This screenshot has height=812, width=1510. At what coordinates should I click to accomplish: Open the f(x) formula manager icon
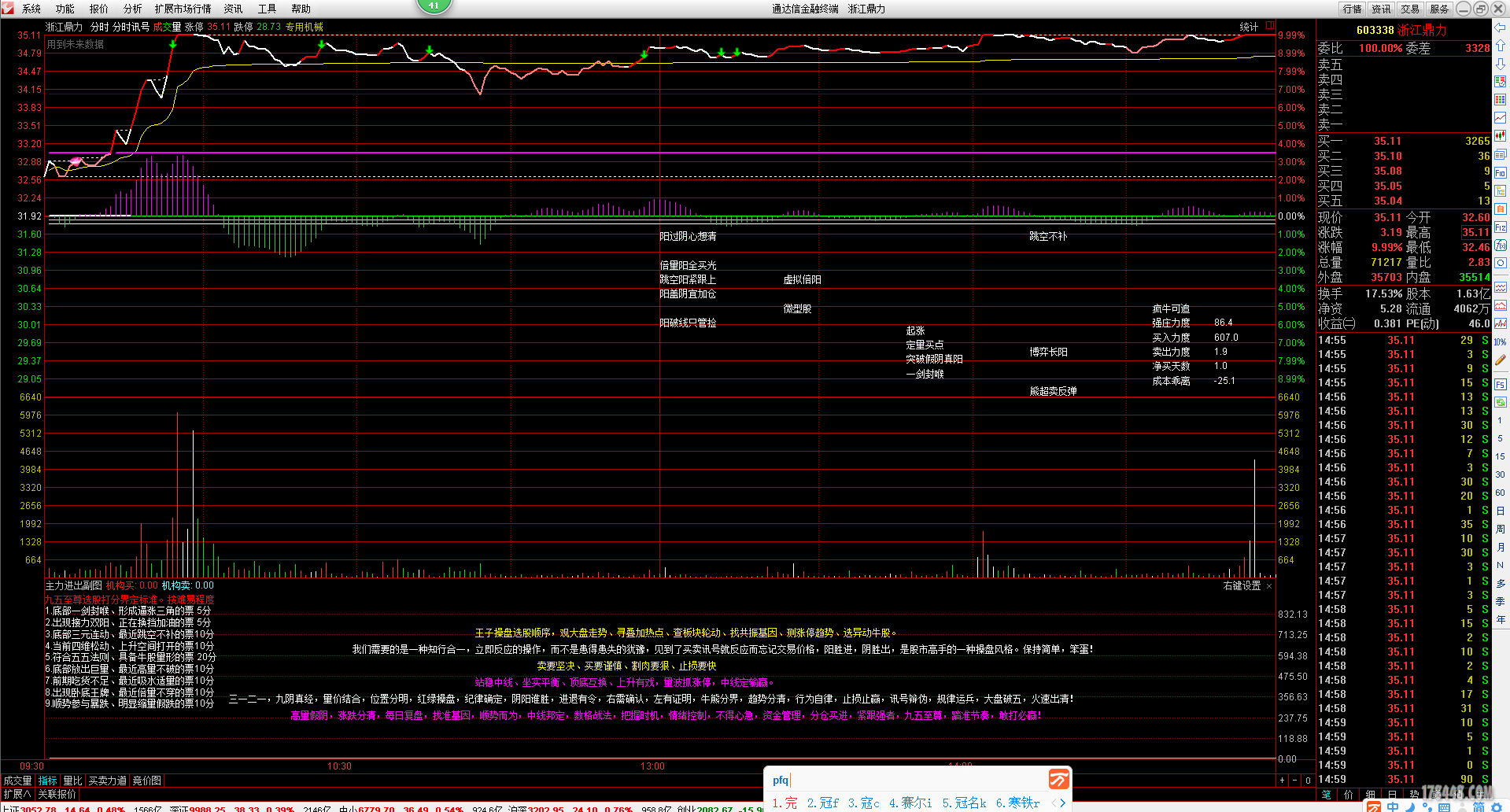point(1501,245)
